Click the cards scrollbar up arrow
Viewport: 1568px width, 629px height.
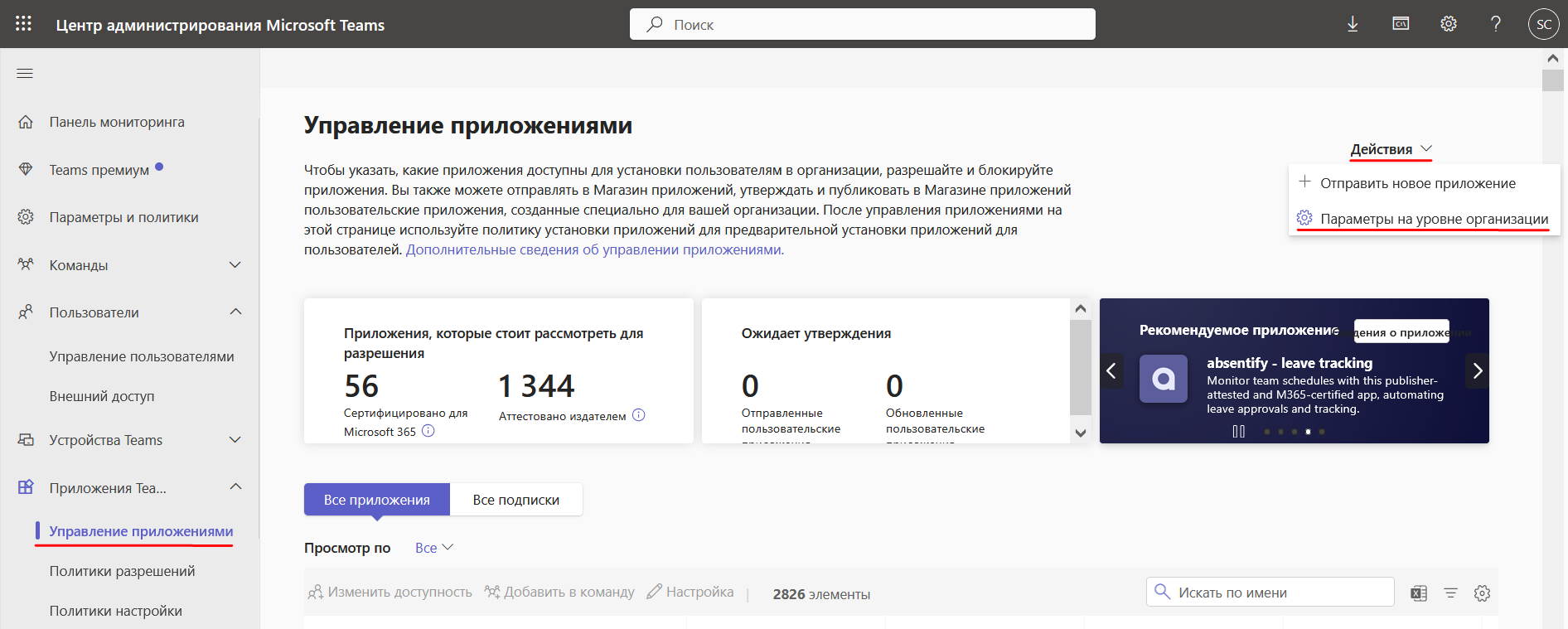point(1081,309)
